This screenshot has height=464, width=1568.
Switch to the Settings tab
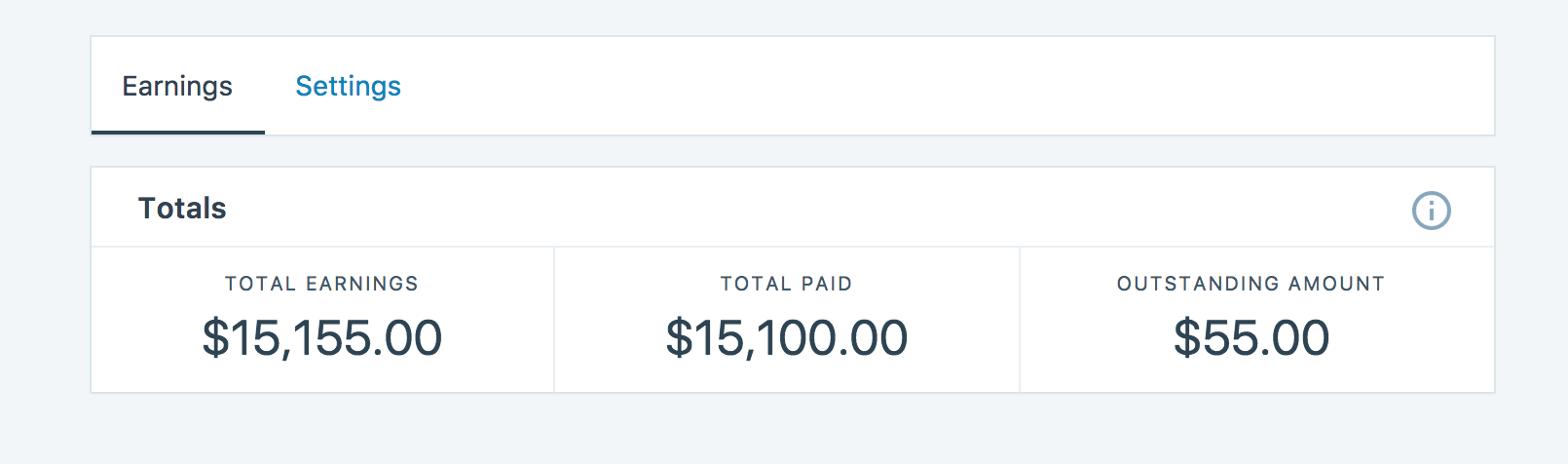[348, 87]
